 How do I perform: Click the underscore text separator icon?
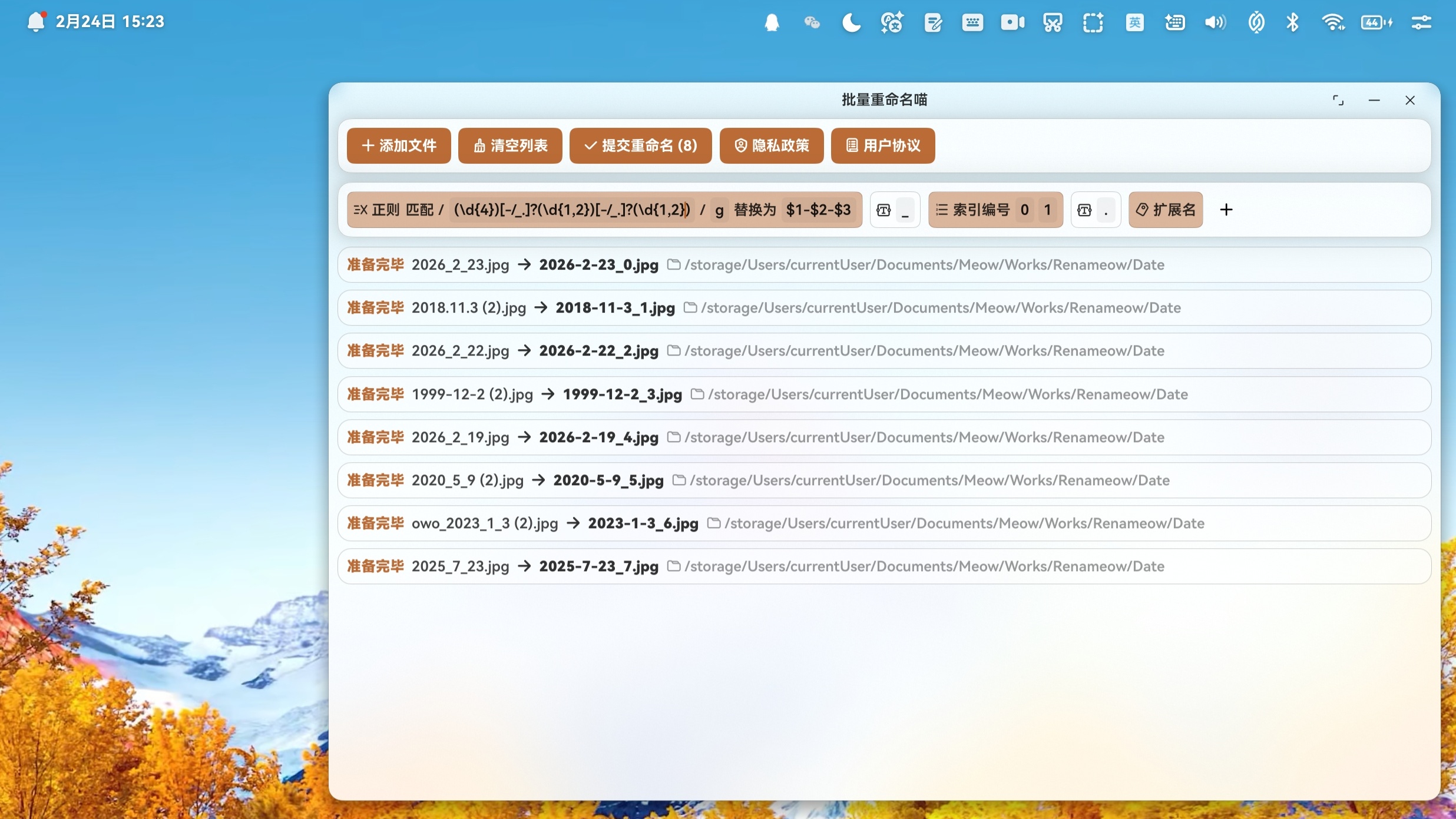[x=883, y=210]
